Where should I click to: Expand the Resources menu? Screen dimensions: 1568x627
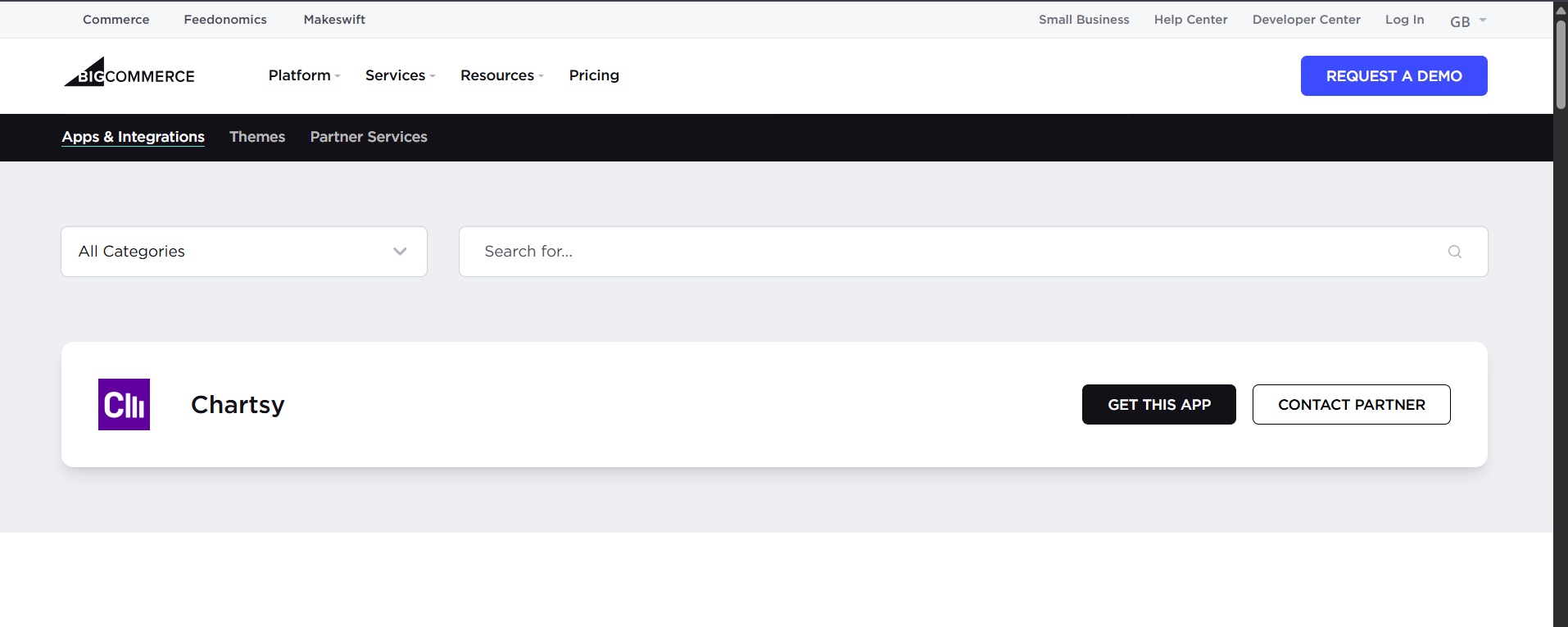501,75
